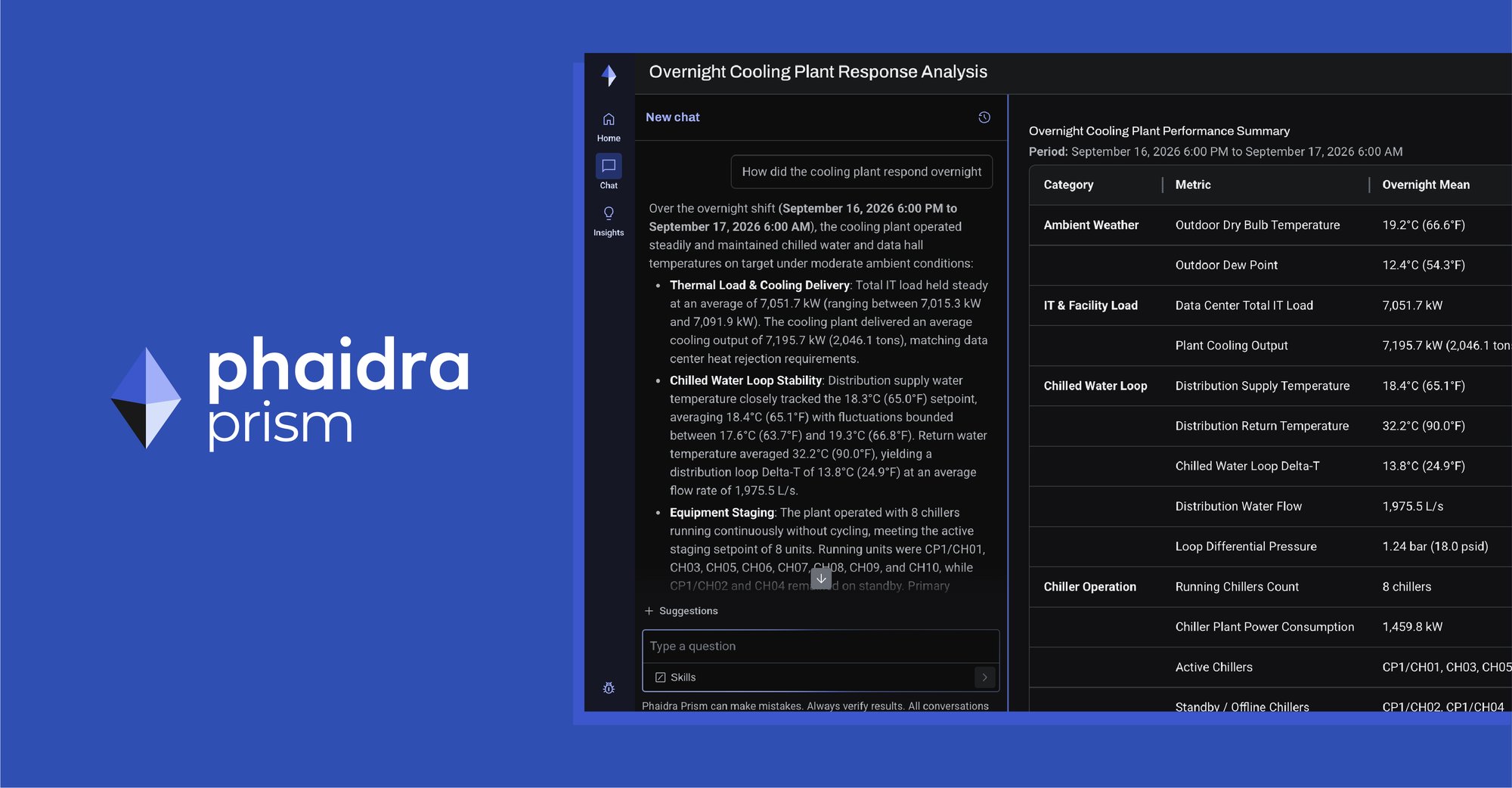Open the Home page in sidebar
The width and height of the screenshot is (1512, 788).
click(609, 127)
